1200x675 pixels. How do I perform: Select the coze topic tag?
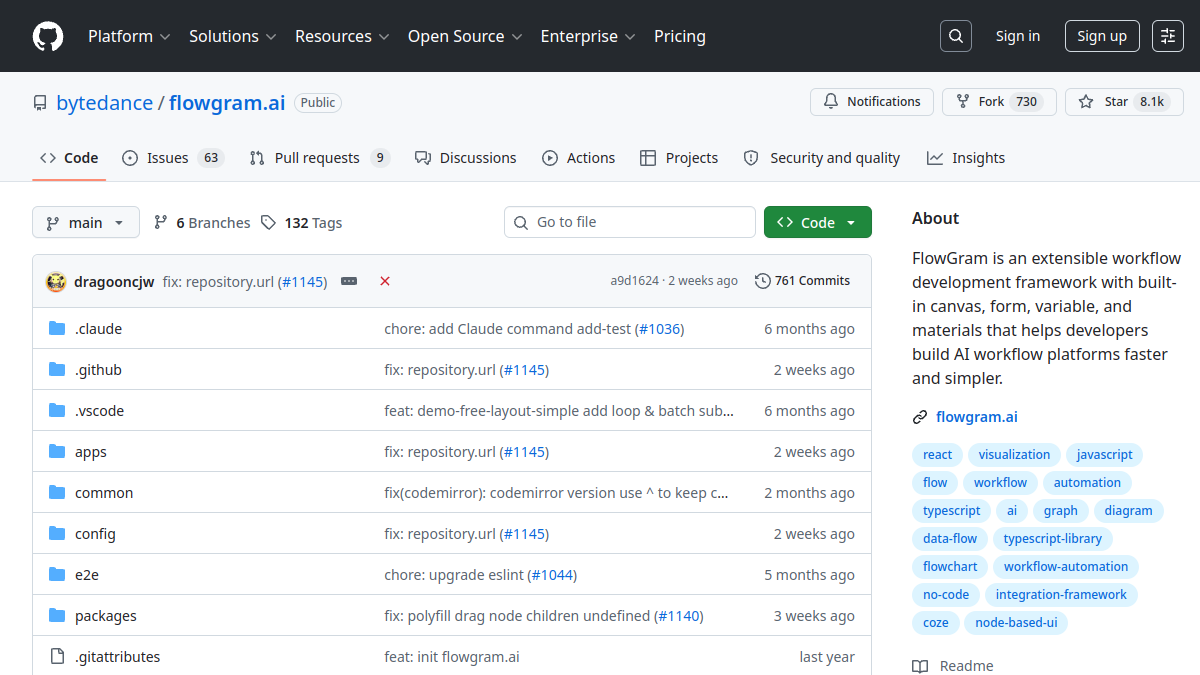936,623
